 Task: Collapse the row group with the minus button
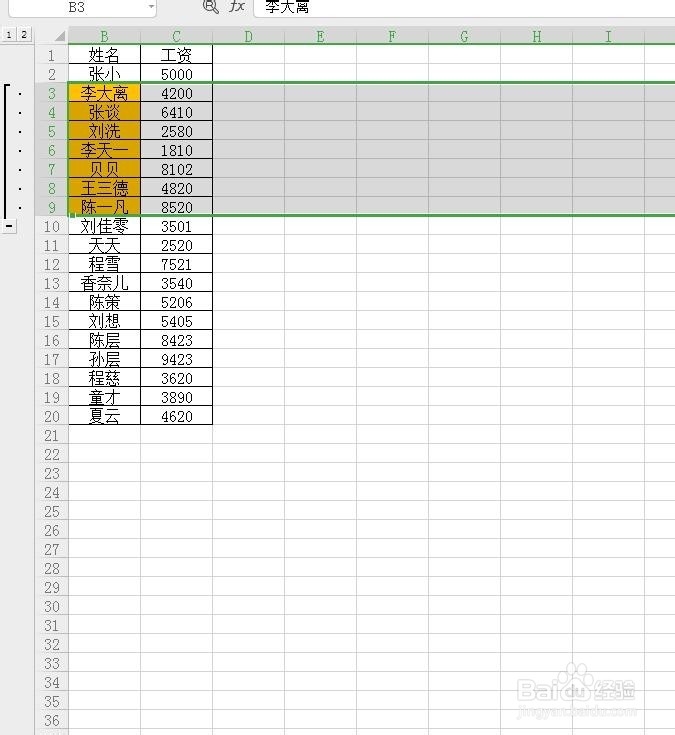[9, 226]
